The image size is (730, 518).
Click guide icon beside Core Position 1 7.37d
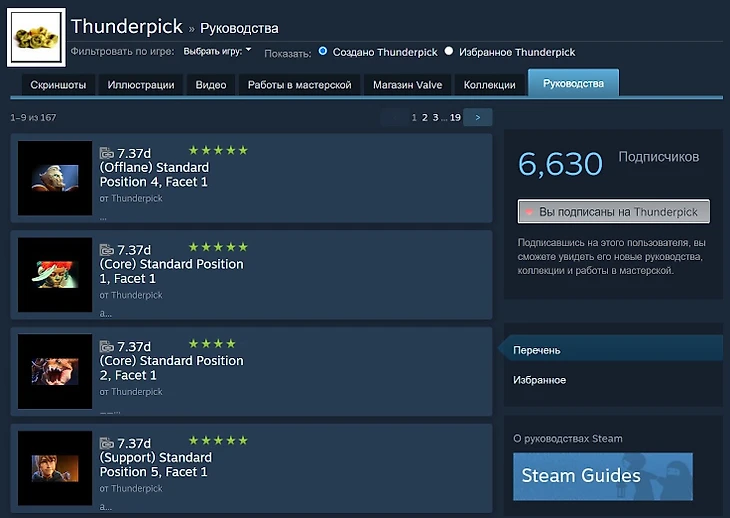click(x=106, y=249)
